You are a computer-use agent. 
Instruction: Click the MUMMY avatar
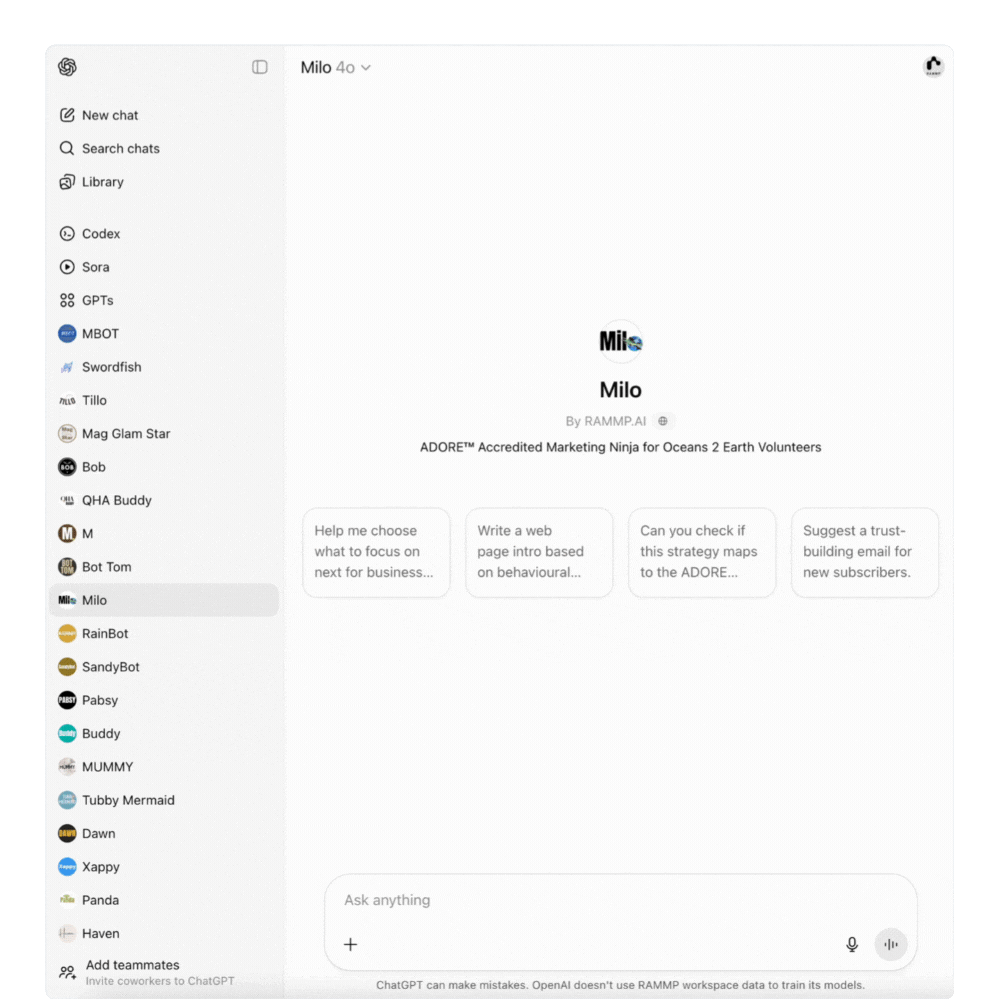tap(67, 767)
